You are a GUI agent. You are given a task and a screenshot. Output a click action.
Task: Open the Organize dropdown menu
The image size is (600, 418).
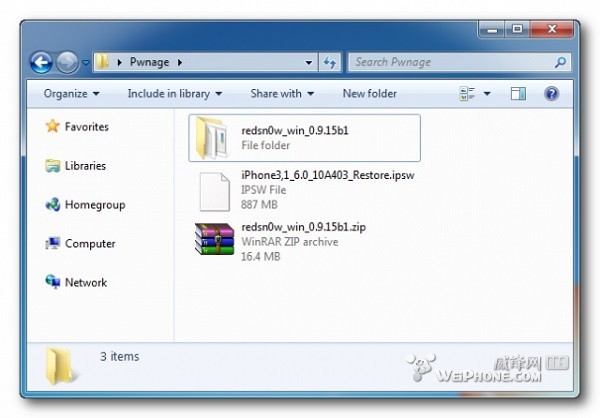[x=71, y=94]
